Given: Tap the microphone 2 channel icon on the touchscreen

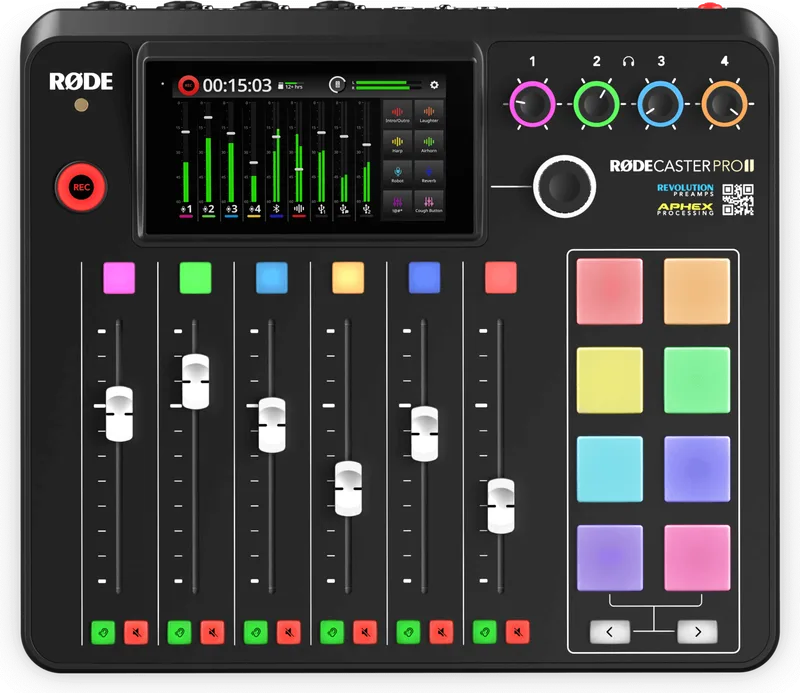Looking at the screenshot, I should click(209, 209).
